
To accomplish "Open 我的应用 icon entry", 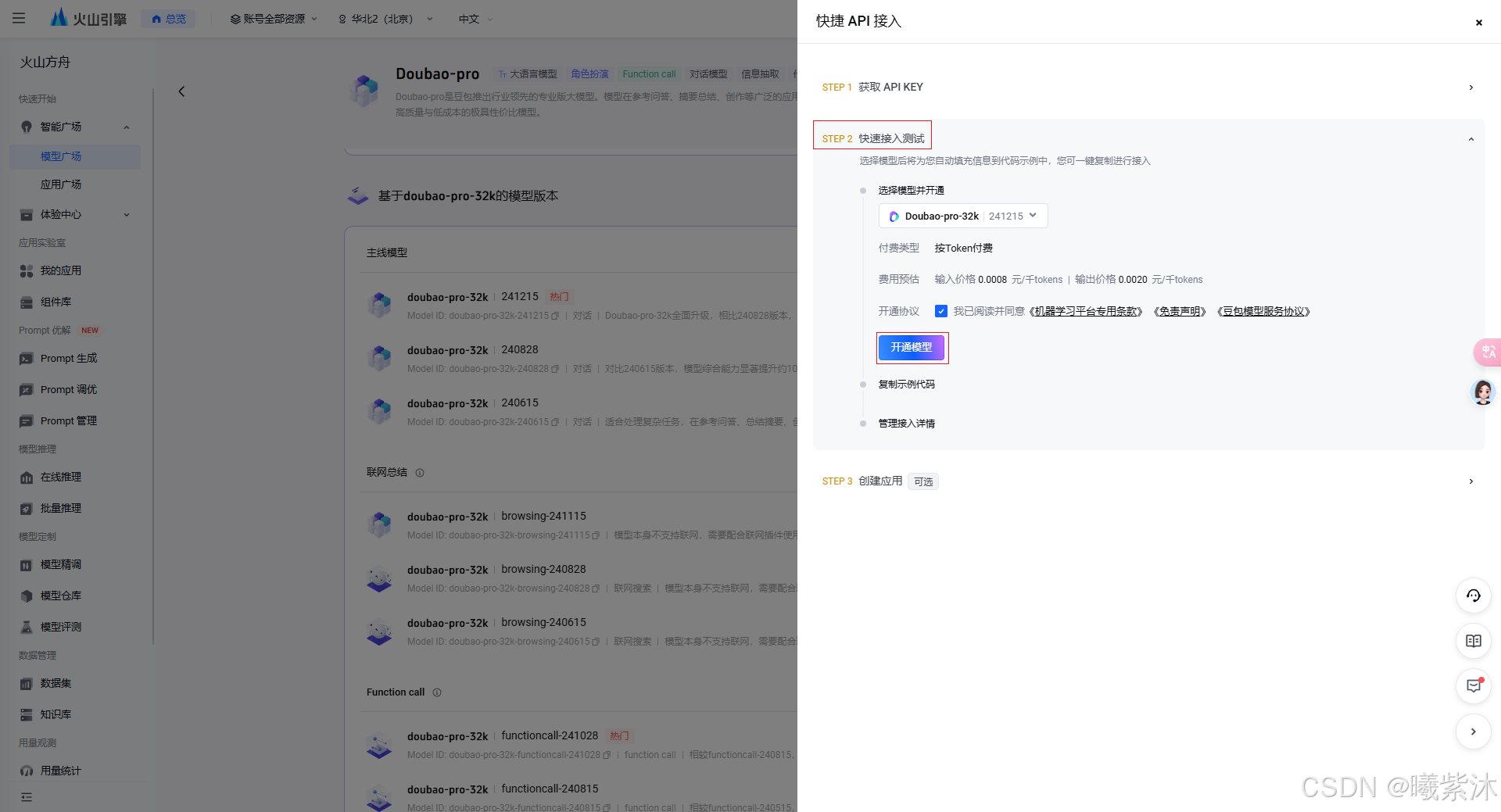I will tap(26, 271).
